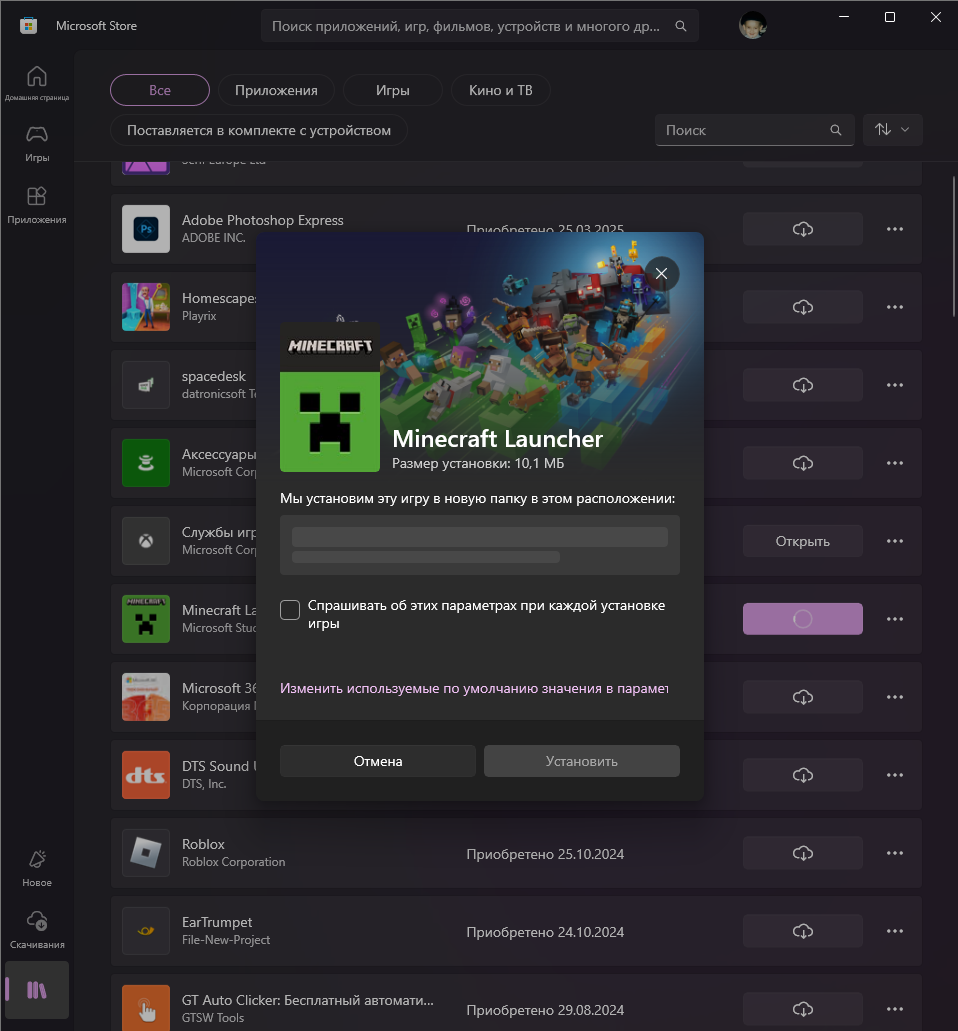Download spacedesk via cloud button
The image size is (958, 1031).
click(x=802, y=385)
